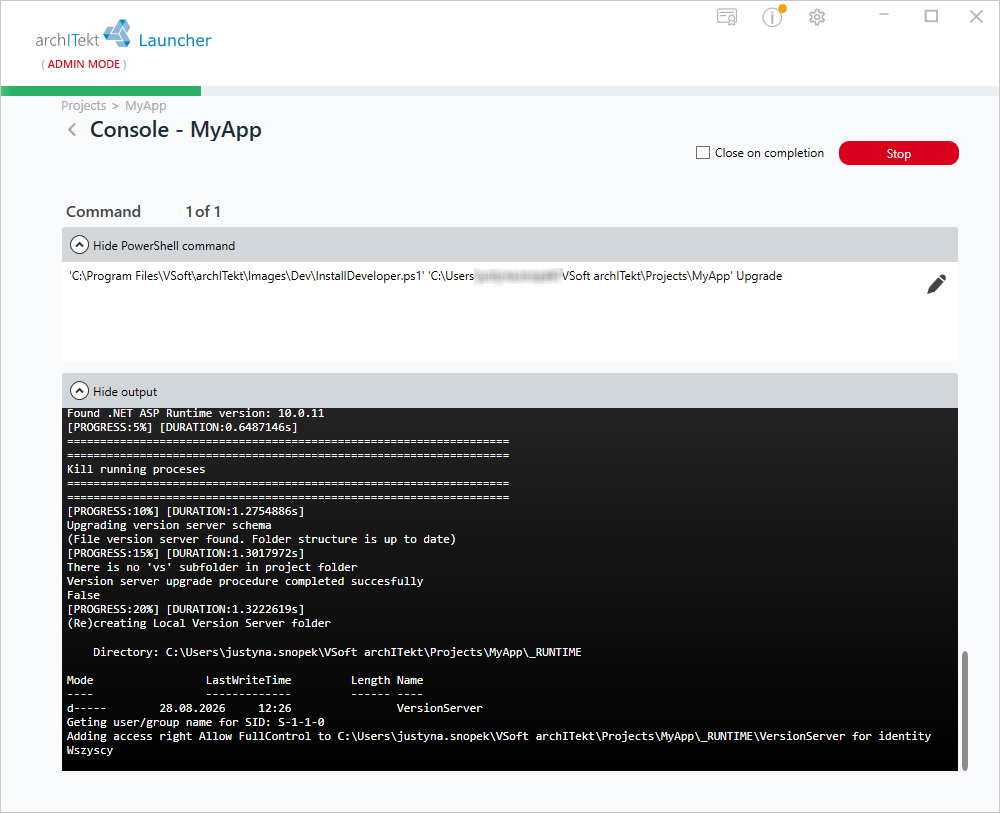The image size is (1000, 813).
Task: Click the green progress bar
Action: click(101, 91)
